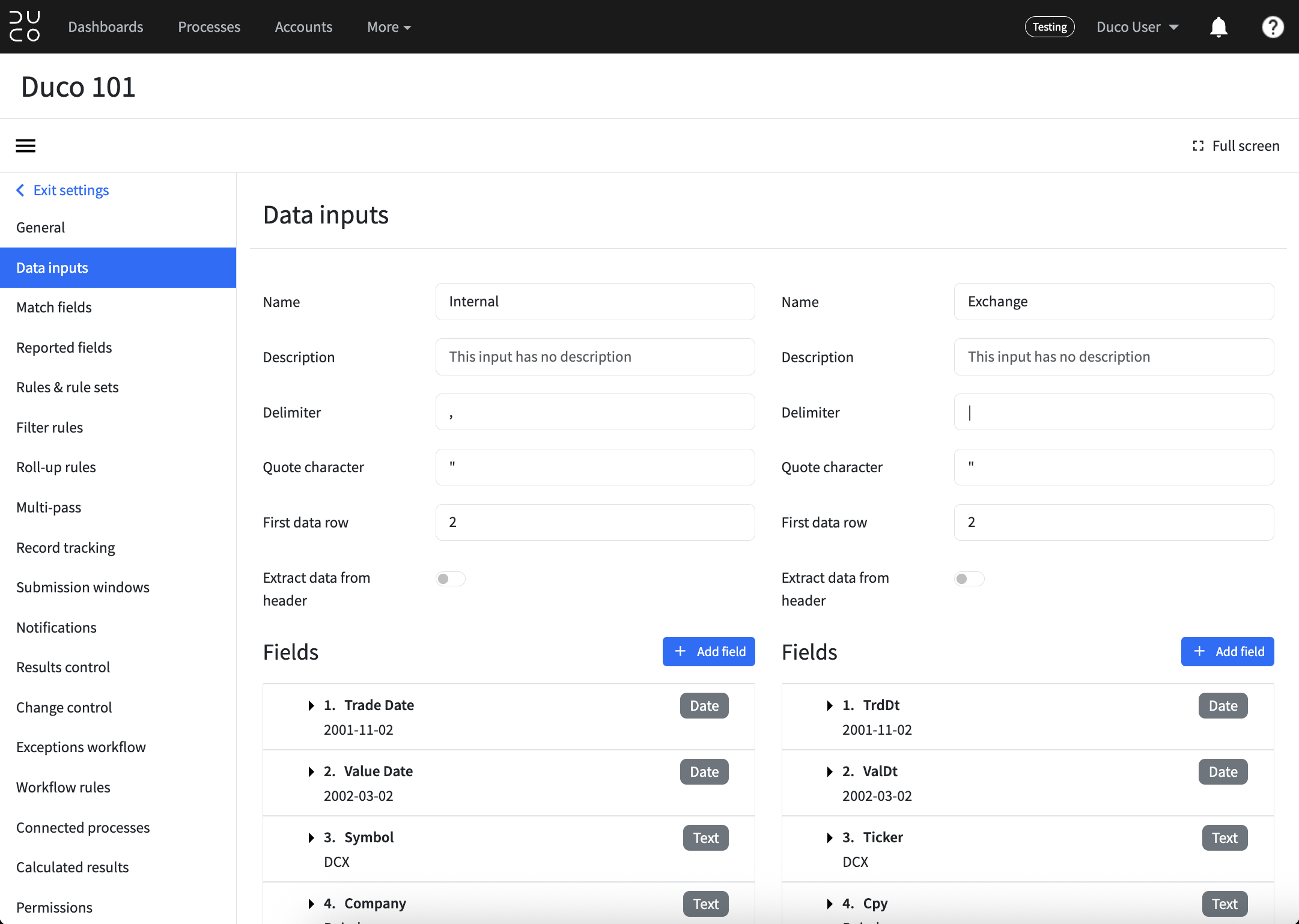Image resolution: width=1299 pixels, height=924 pixels.
Task: Click the Exchange First data row field
Action: pyautogui.click(x=1114, y=523)
